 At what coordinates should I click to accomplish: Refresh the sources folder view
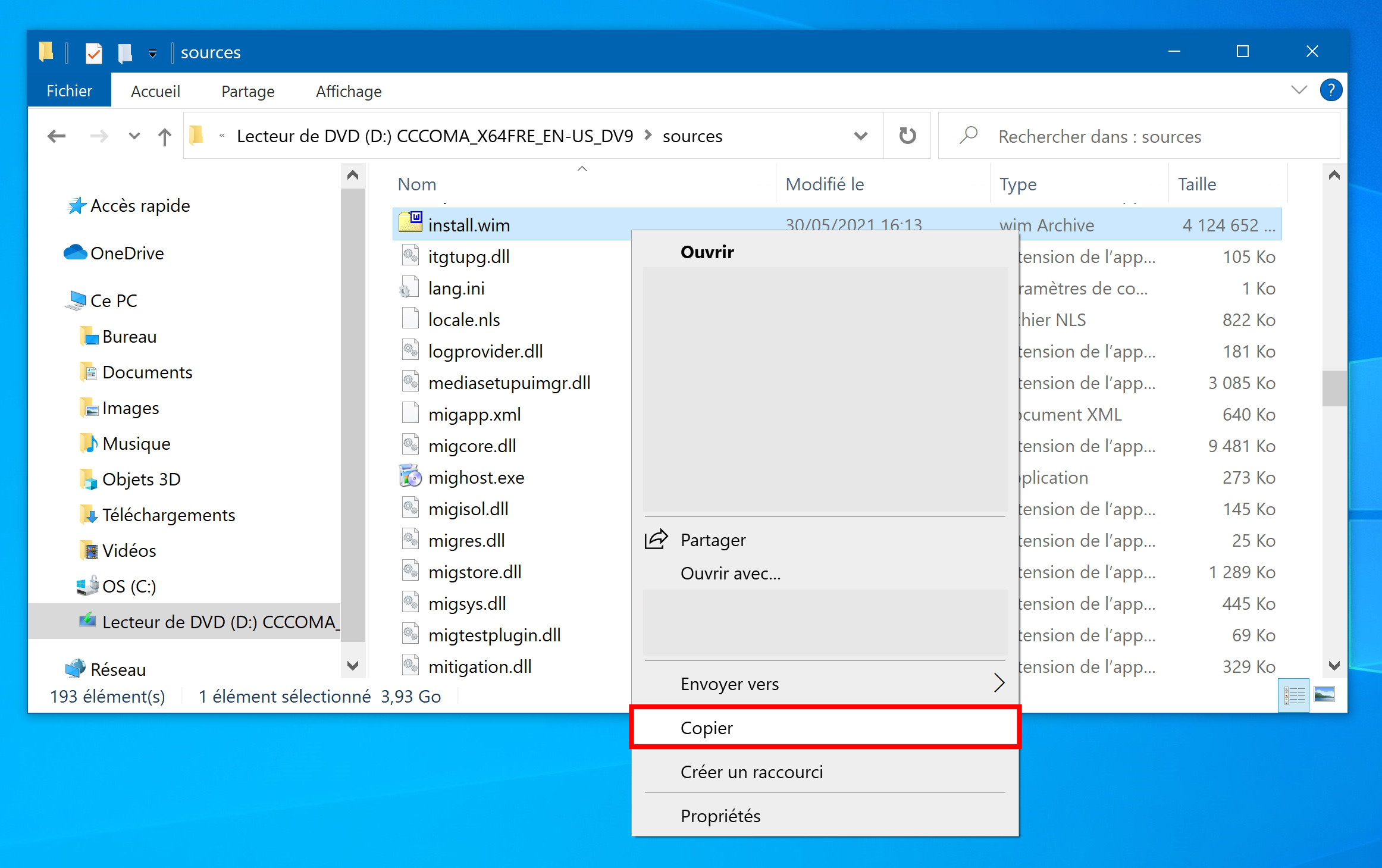[x=907, y=136]
